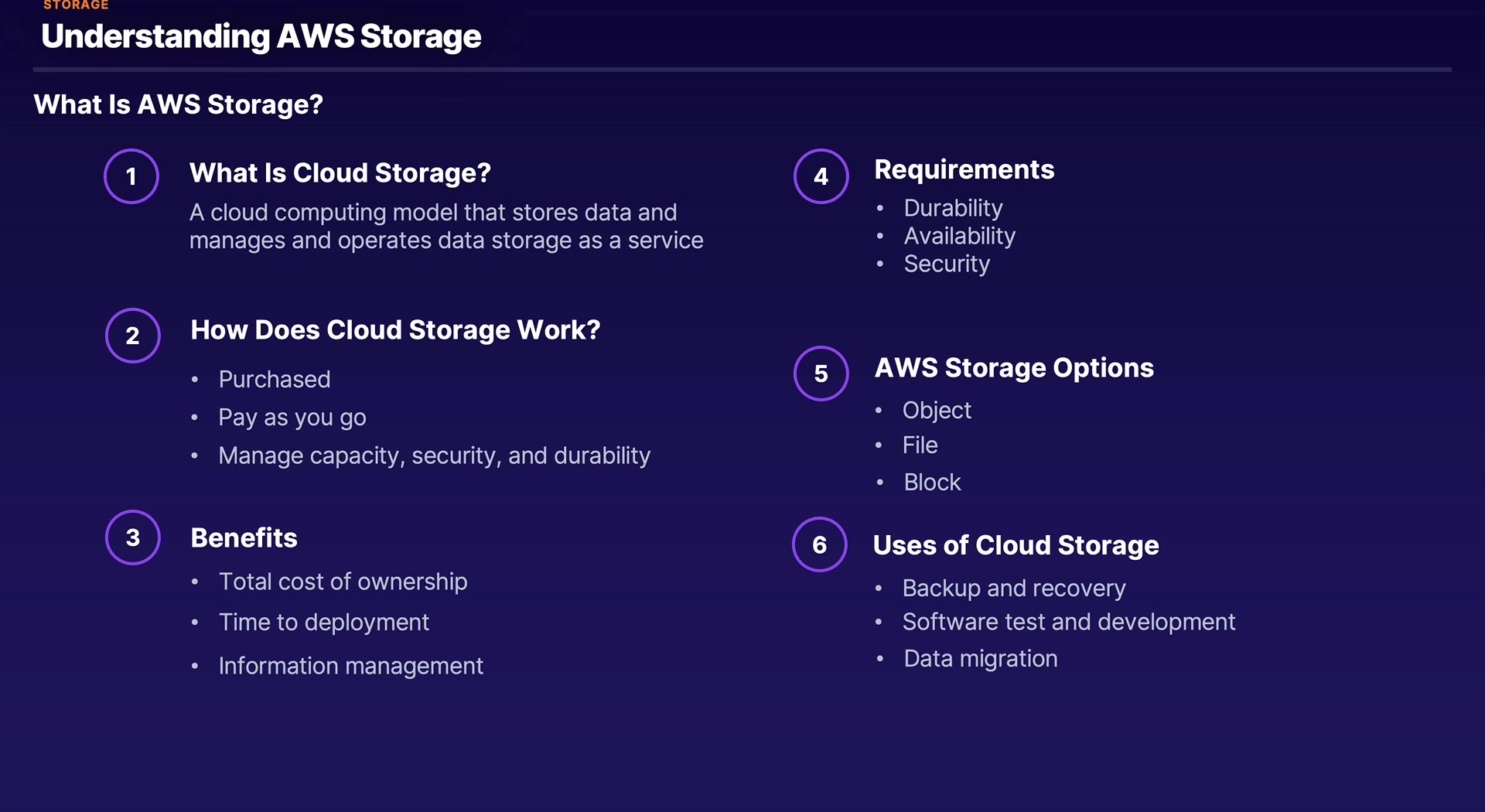Click the "Durability" bullet item
Viewport: 1485px width, 812px height.
(953, 208)
